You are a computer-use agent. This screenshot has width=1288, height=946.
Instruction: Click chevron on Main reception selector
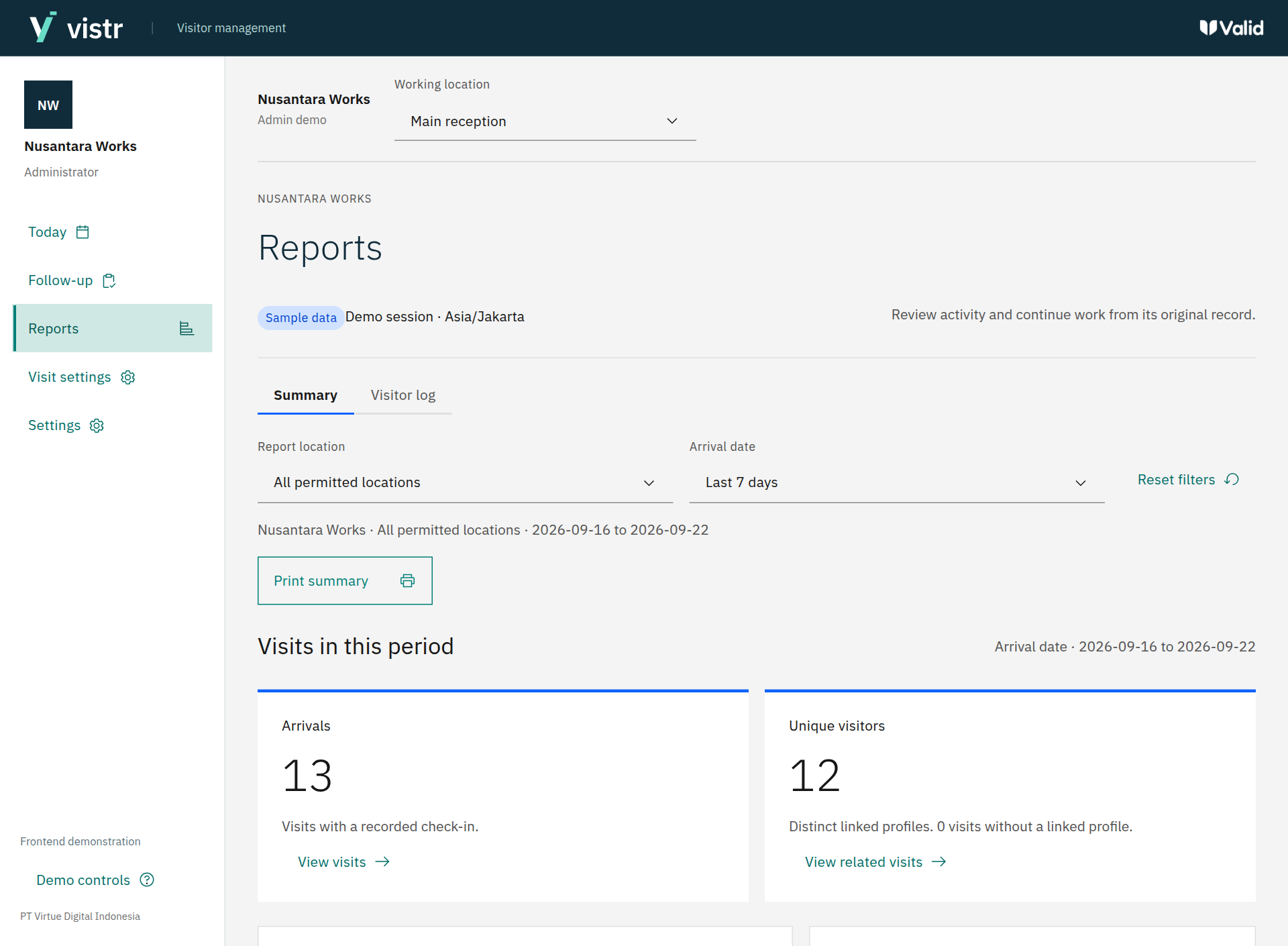[x=672, y=121]
